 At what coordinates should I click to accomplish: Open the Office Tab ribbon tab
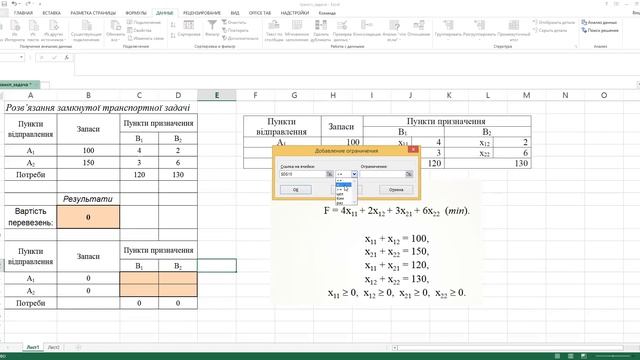(260, 13)
